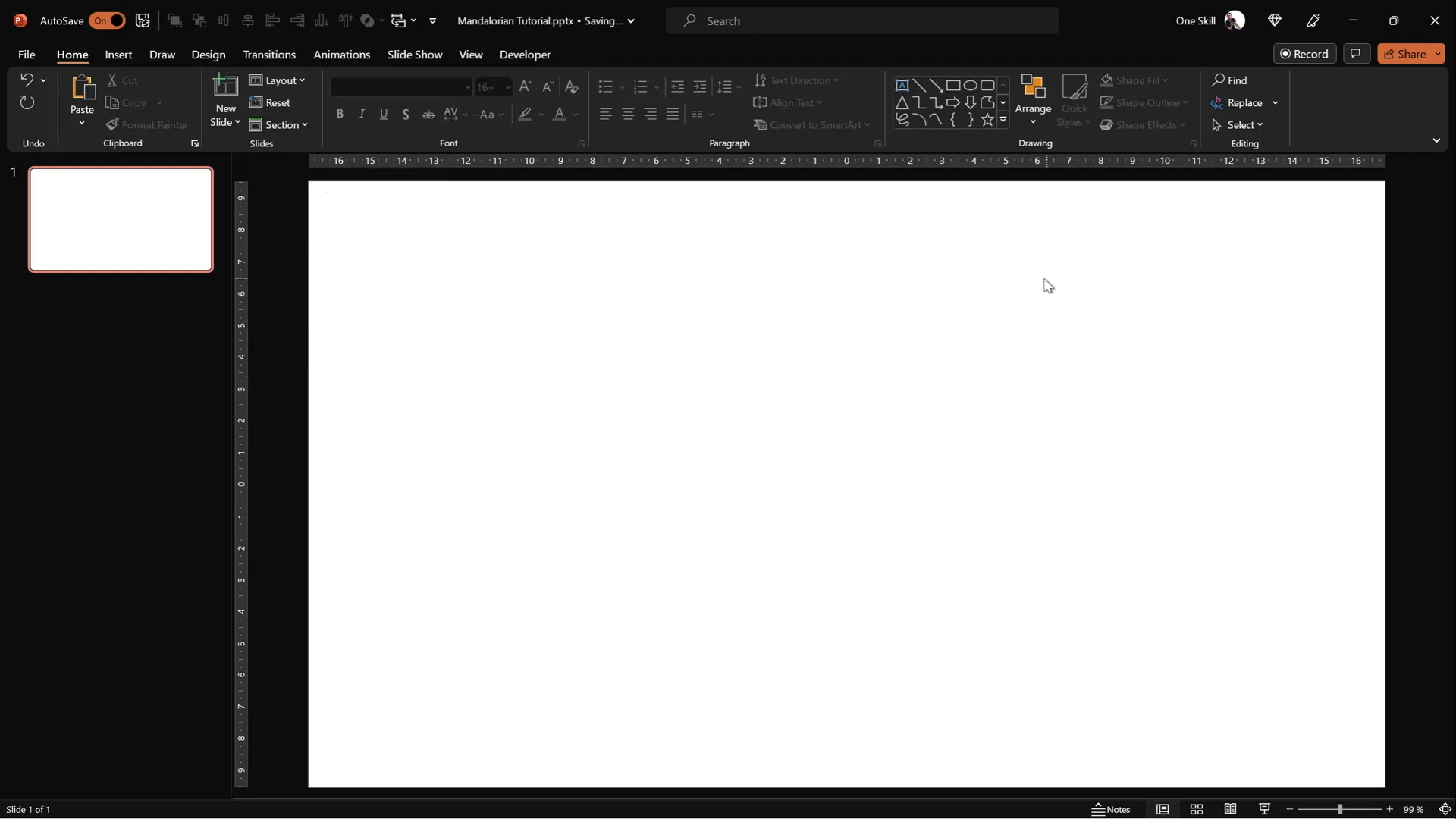Switch to Slide Sorter view
Image resolution: width=1456 pixels, height=819 pixels.
1197,809
